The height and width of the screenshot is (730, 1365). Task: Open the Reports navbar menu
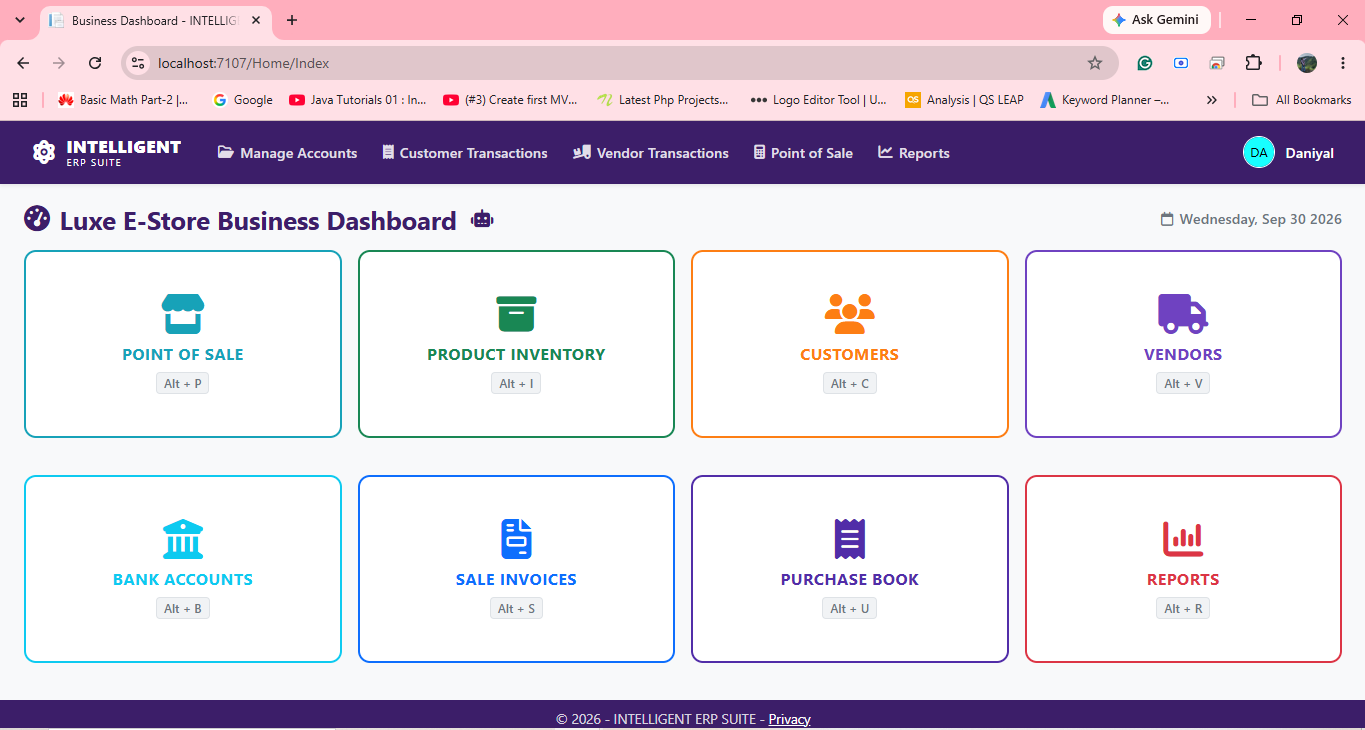pos(914,153)
